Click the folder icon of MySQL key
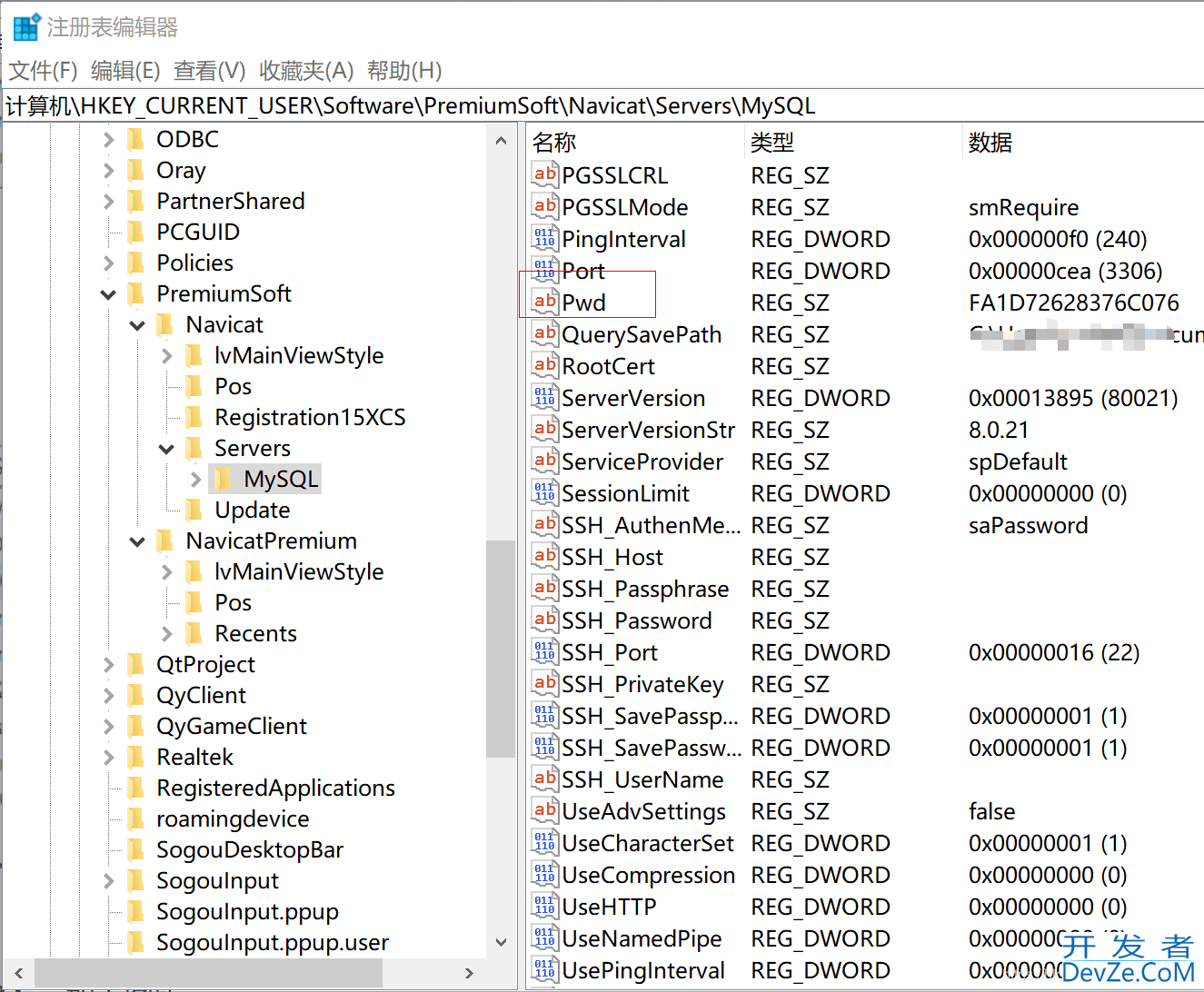 224,479
